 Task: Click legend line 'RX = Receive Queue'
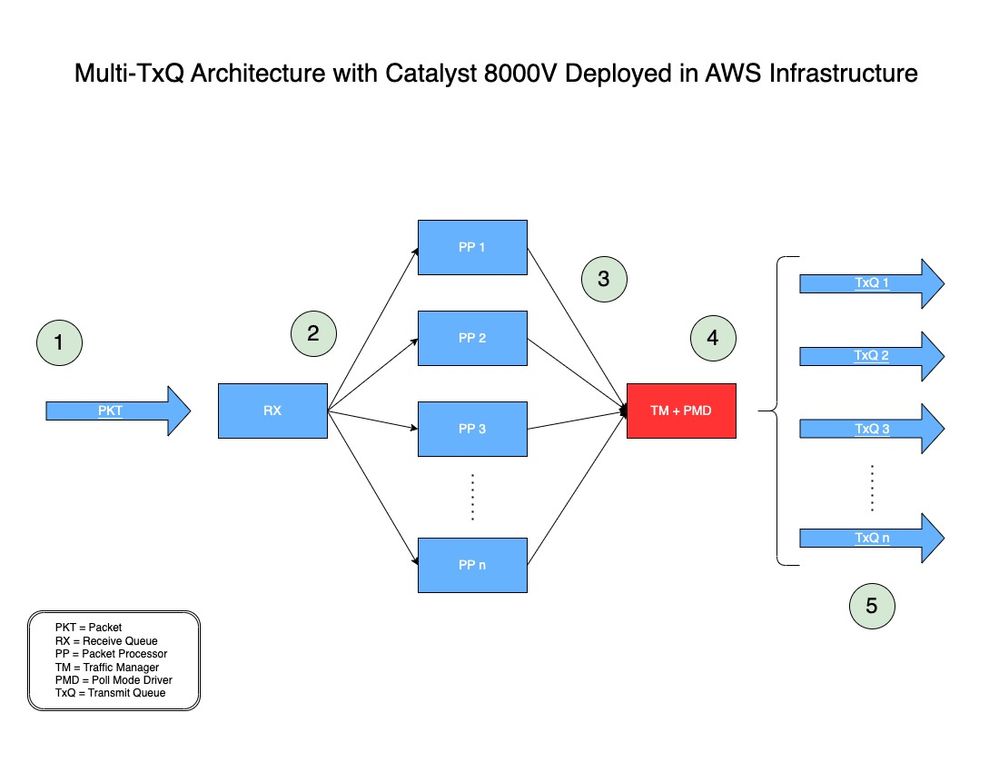[106, 641]
